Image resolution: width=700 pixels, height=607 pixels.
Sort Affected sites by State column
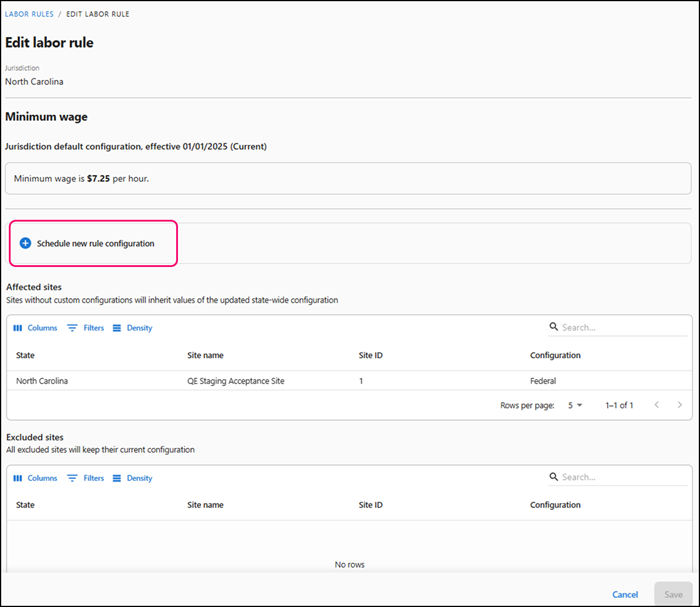click(x=25, y=355)
